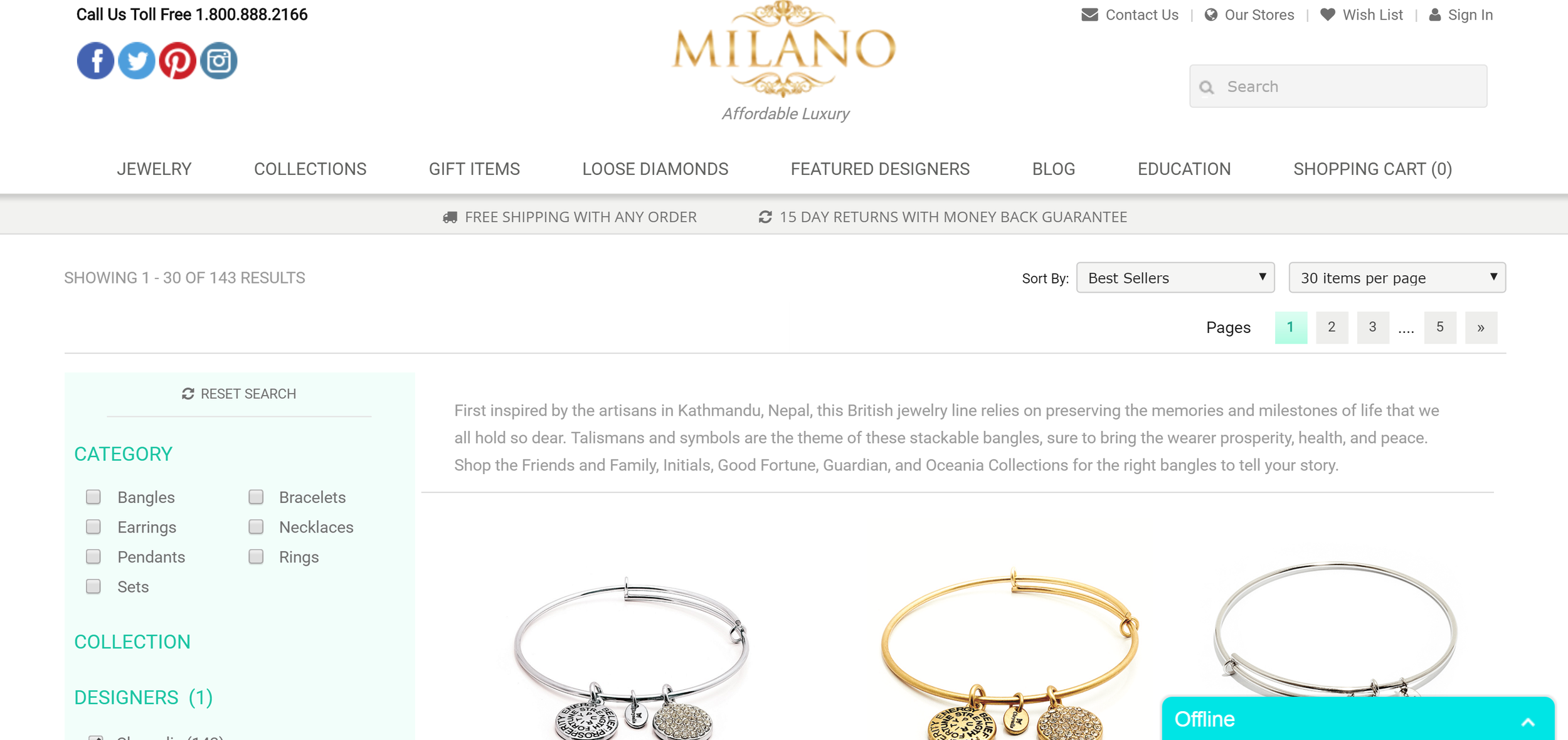Open the Twitter social icon
The width and height of the screenshot is (1568, 740).
point(137,61)
